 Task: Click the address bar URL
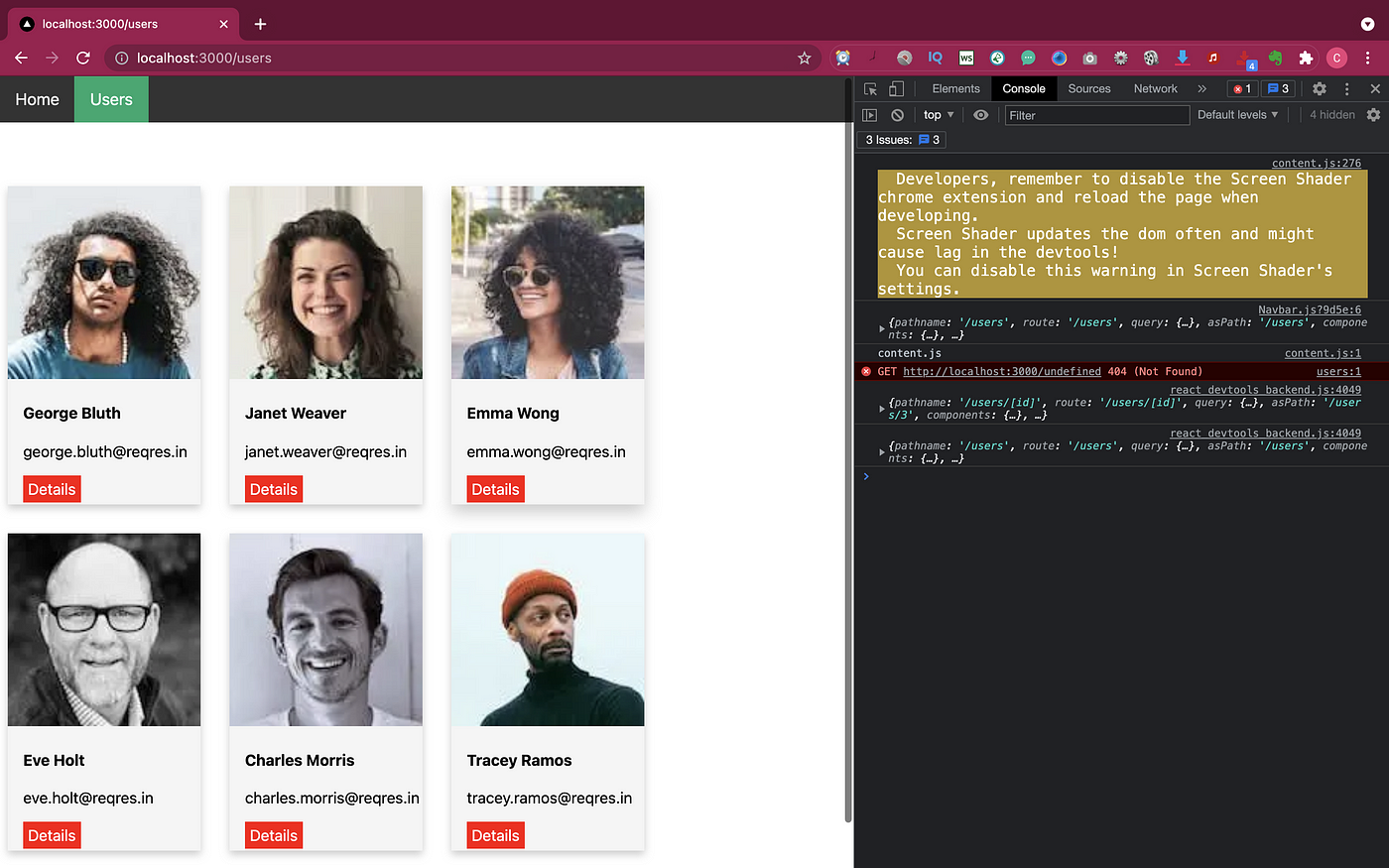204,58
